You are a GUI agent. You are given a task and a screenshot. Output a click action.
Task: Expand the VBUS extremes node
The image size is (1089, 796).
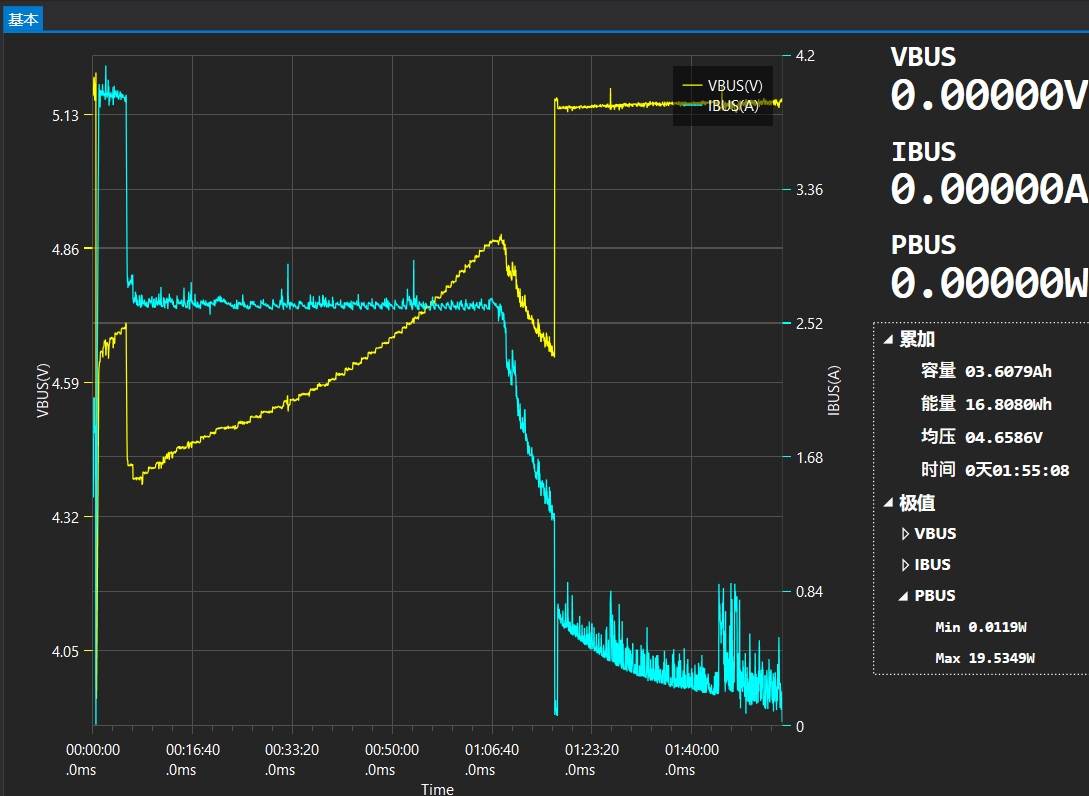pyautogui.click(x=905, y=533)
